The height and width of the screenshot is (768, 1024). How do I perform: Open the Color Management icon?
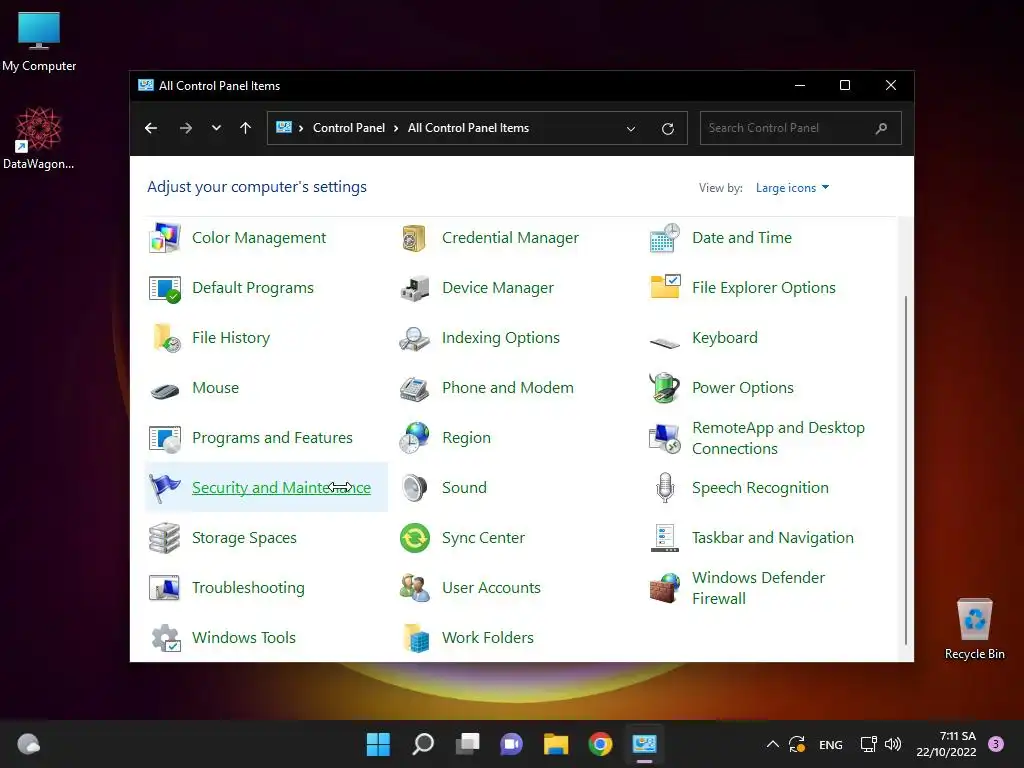[165, 238]
